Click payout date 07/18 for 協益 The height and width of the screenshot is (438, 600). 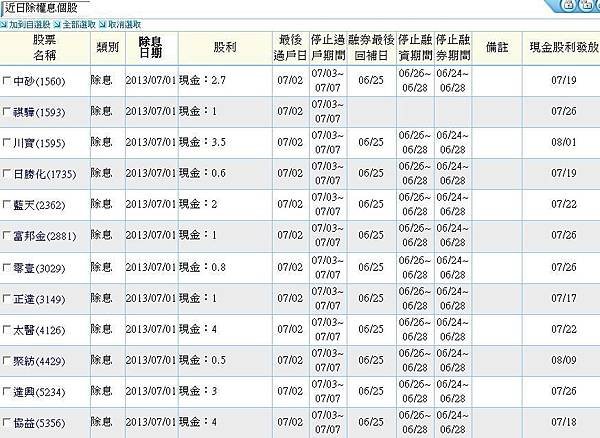(564, 422)
